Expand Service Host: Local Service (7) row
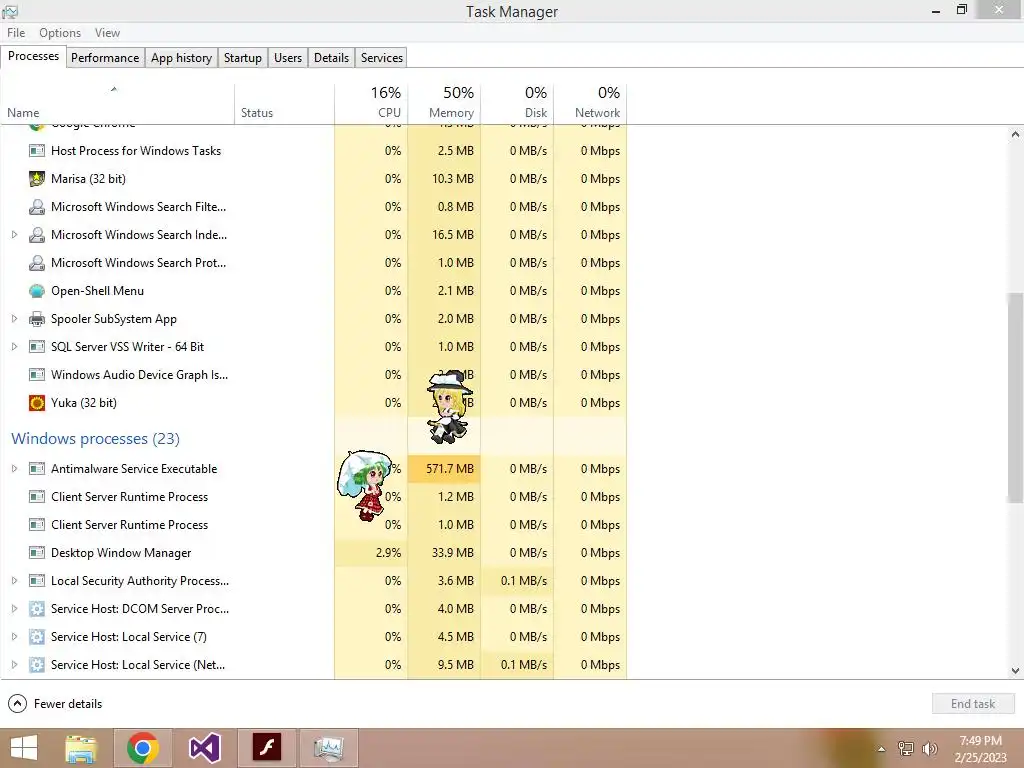Viewport: 1024px width, 768px height. tap(14, 637)
